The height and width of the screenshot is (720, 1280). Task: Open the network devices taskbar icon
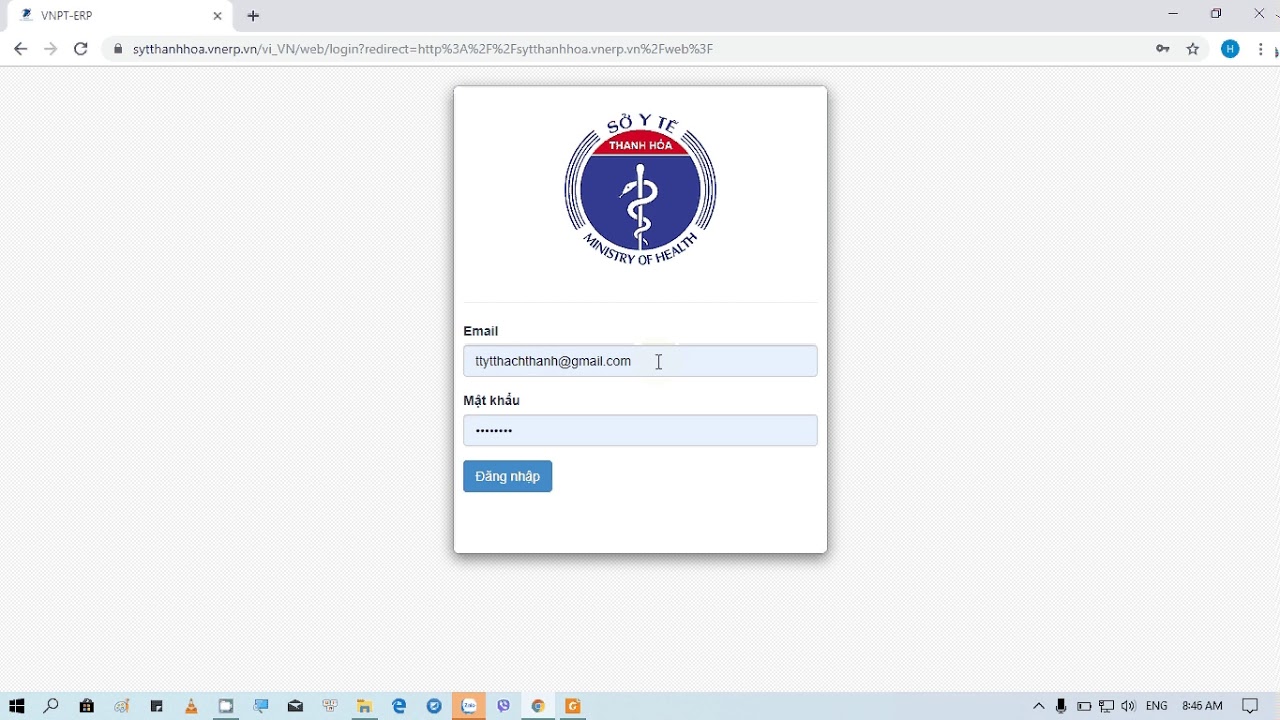[330, 706]
